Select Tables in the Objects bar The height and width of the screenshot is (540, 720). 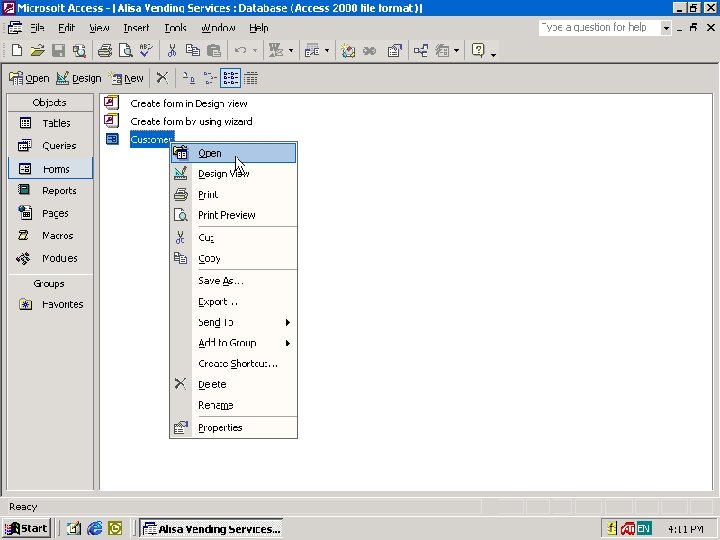click(51, 123)
